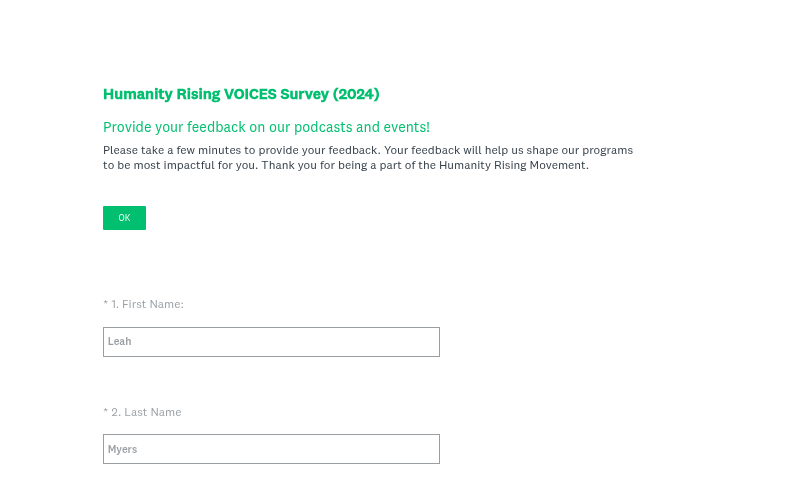This screenshot has width=792, height=490.
Task: Click the asterisk before "1. First Name:"
Action: pos(105,303)
